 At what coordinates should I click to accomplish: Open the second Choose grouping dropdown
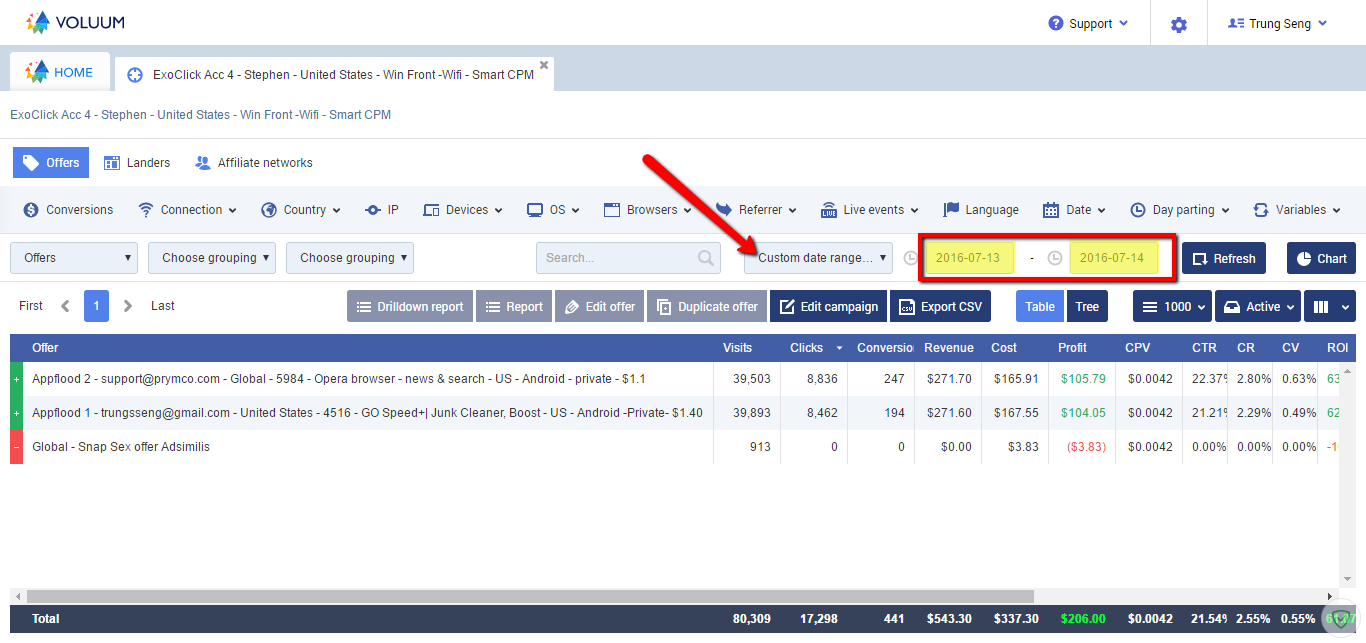(x=350, y=258)
